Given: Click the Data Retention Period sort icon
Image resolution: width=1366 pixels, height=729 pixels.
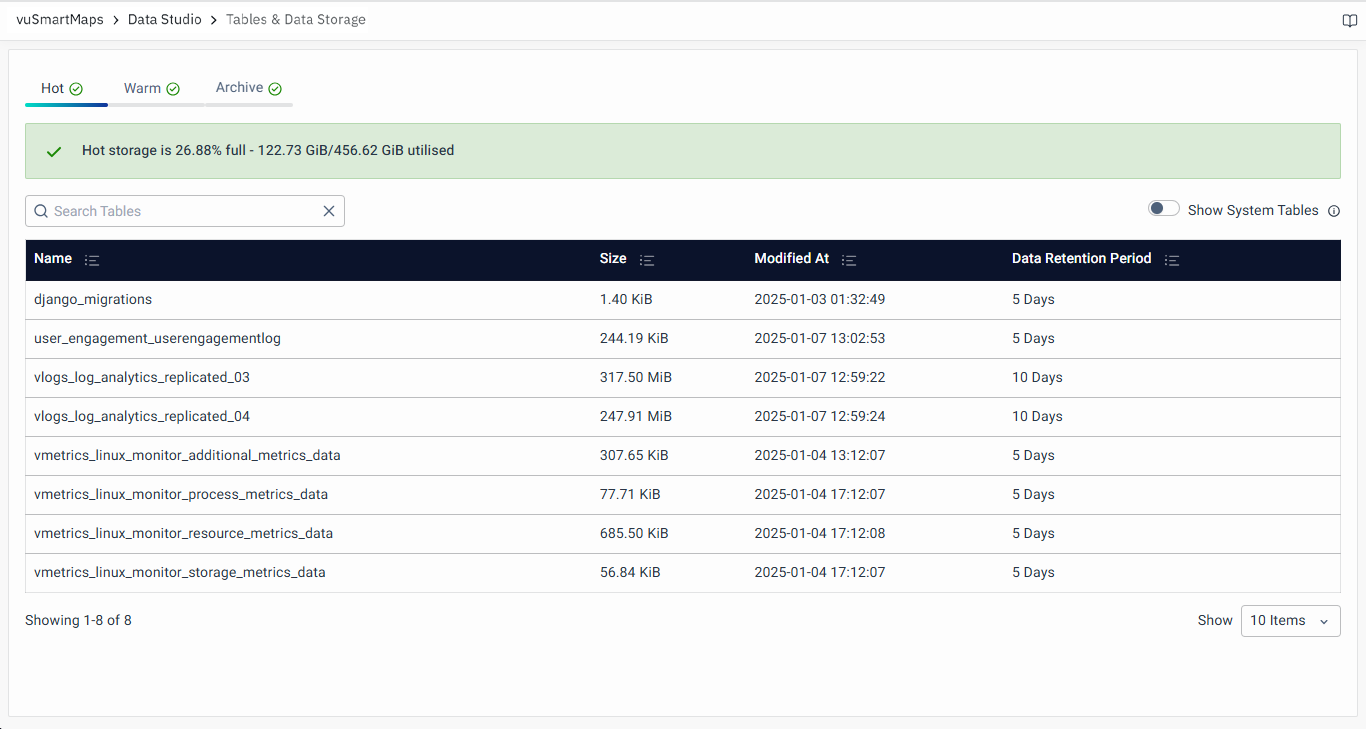Looking at the screenshot, I should point(1172,260).
